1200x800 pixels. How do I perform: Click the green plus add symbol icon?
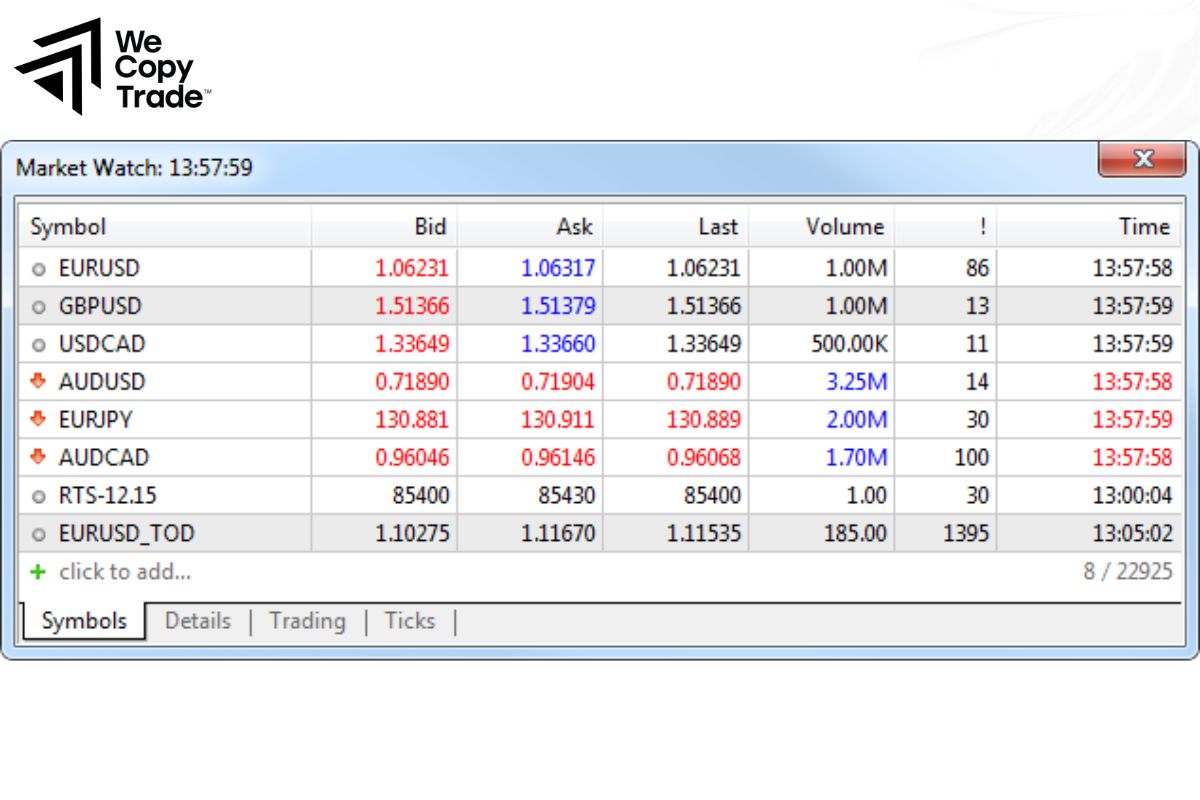pyautogui.click(x=38, y=572)
